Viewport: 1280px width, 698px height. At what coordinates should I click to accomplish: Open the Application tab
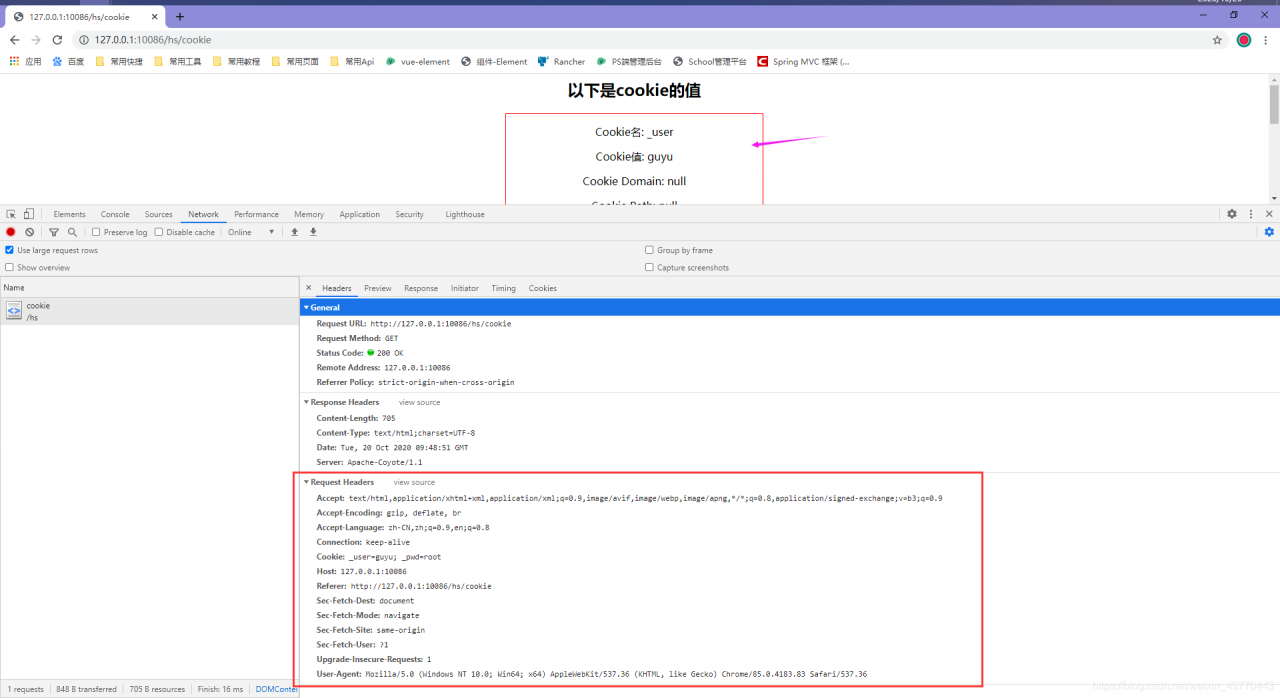coord(359,214)
